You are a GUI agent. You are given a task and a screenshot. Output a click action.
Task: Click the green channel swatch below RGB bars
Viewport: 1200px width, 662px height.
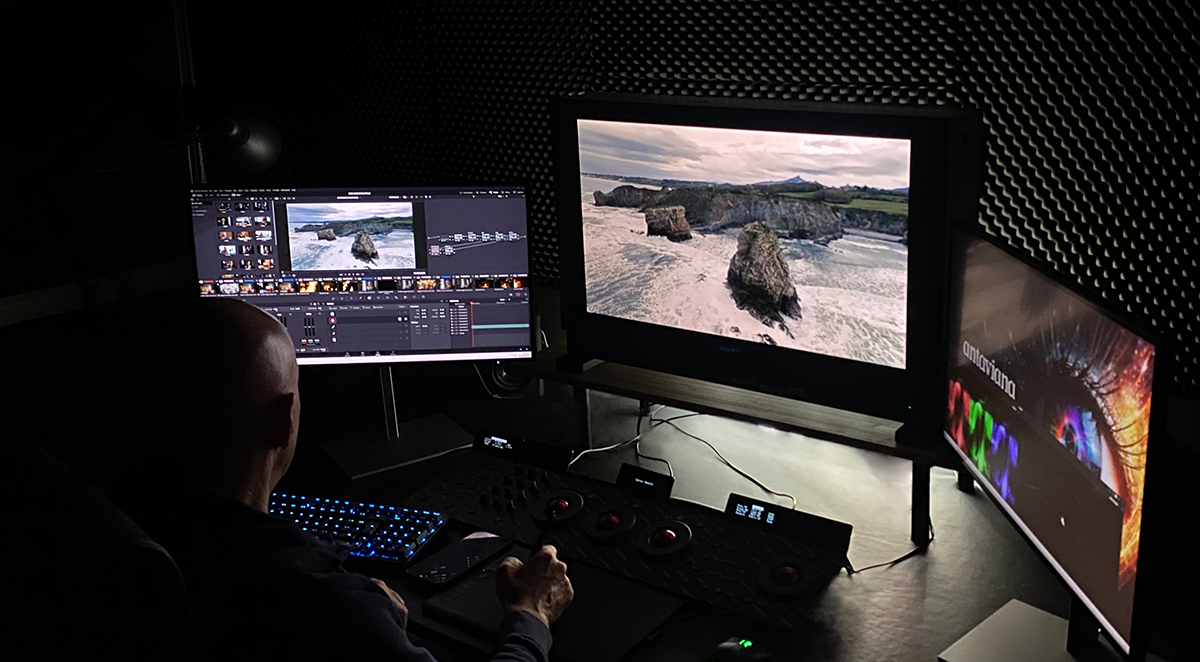point(310,341)
